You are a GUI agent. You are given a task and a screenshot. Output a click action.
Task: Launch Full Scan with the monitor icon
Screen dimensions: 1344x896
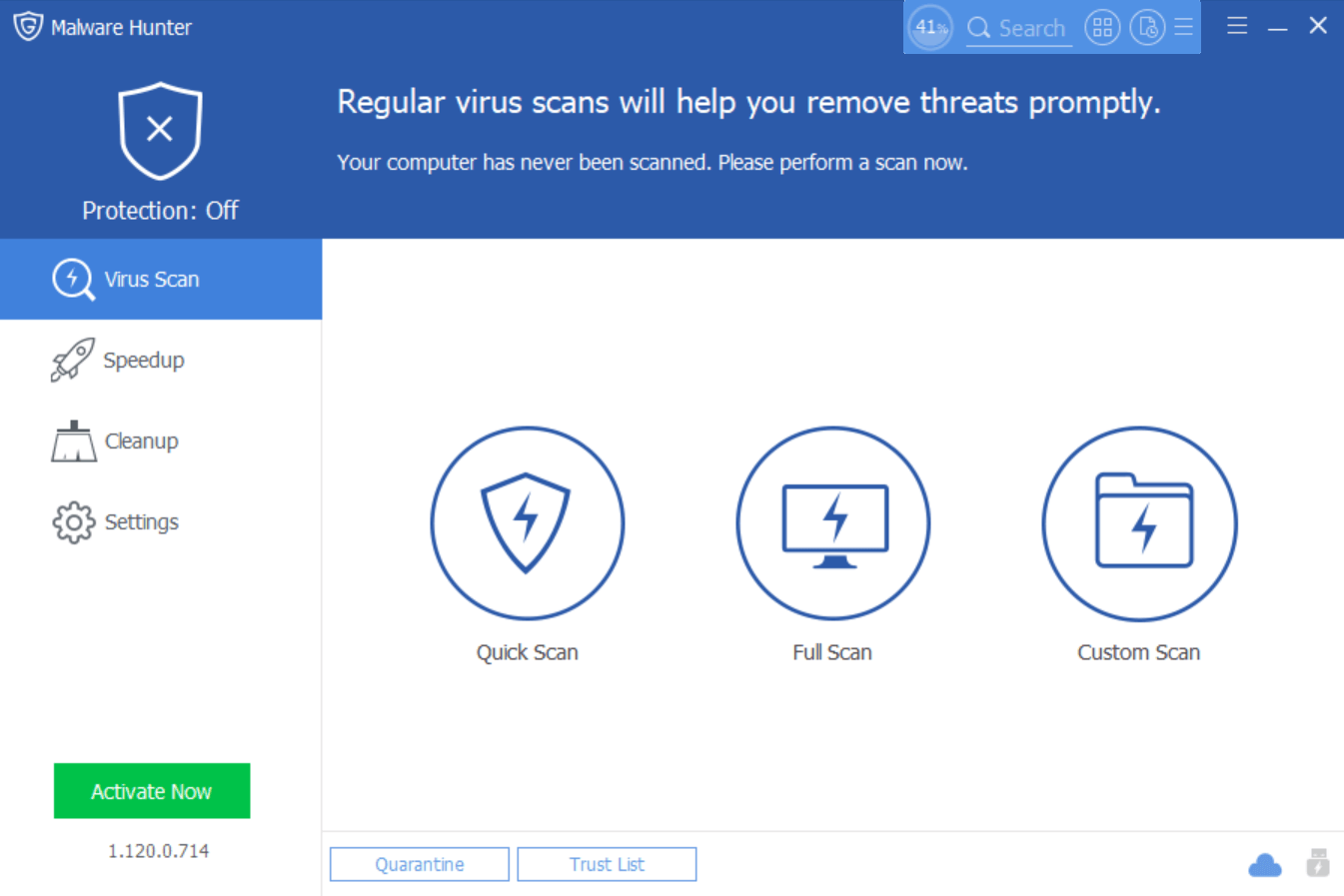pos(832,522)
